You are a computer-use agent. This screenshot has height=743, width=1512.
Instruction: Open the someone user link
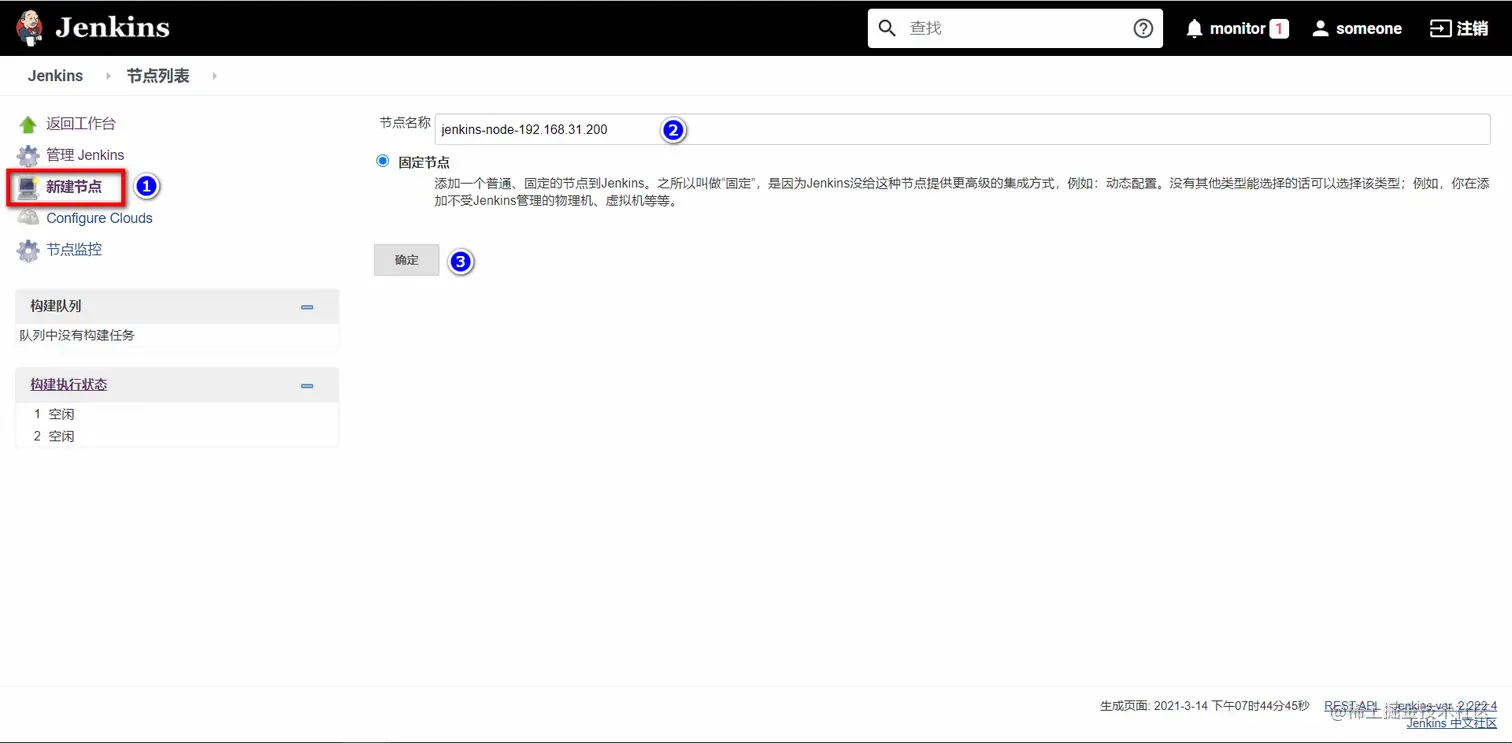pos(1368,28)
